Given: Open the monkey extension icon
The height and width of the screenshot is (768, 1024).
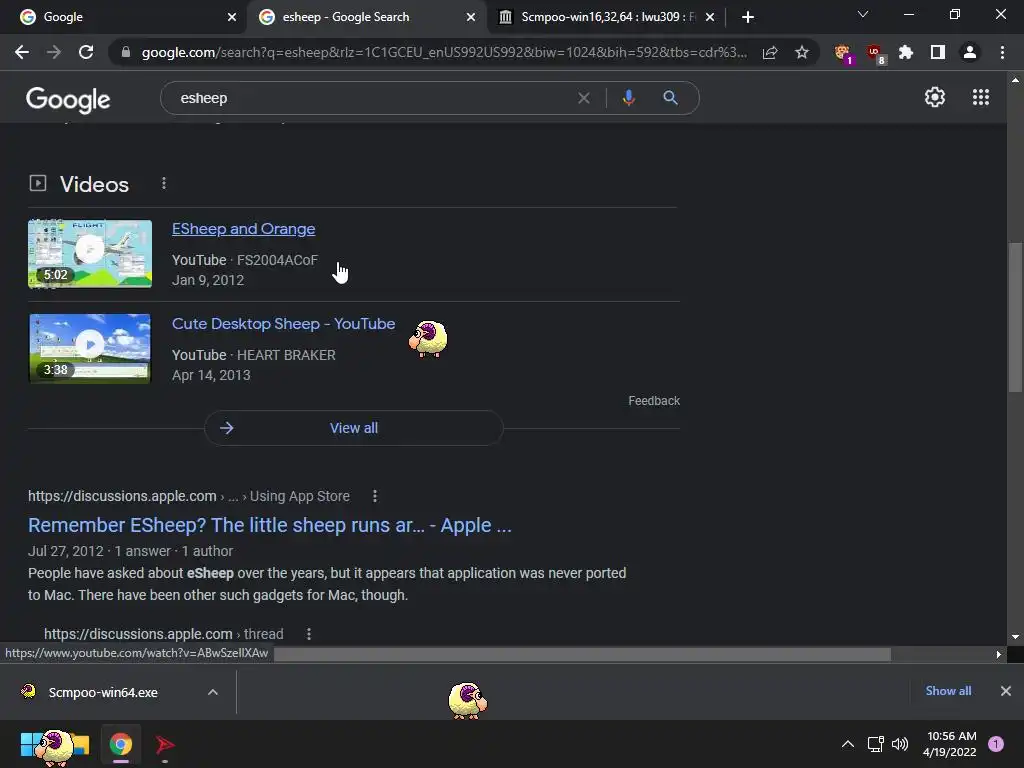Looking at the screenshot, I should (x=843, y=53).
